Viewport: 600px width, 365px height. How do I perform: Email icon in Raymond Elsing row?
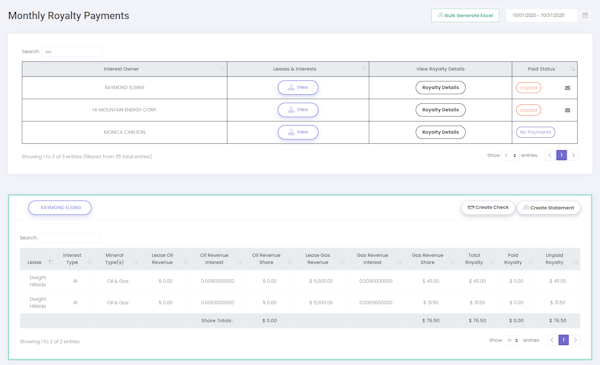[567, 88]
